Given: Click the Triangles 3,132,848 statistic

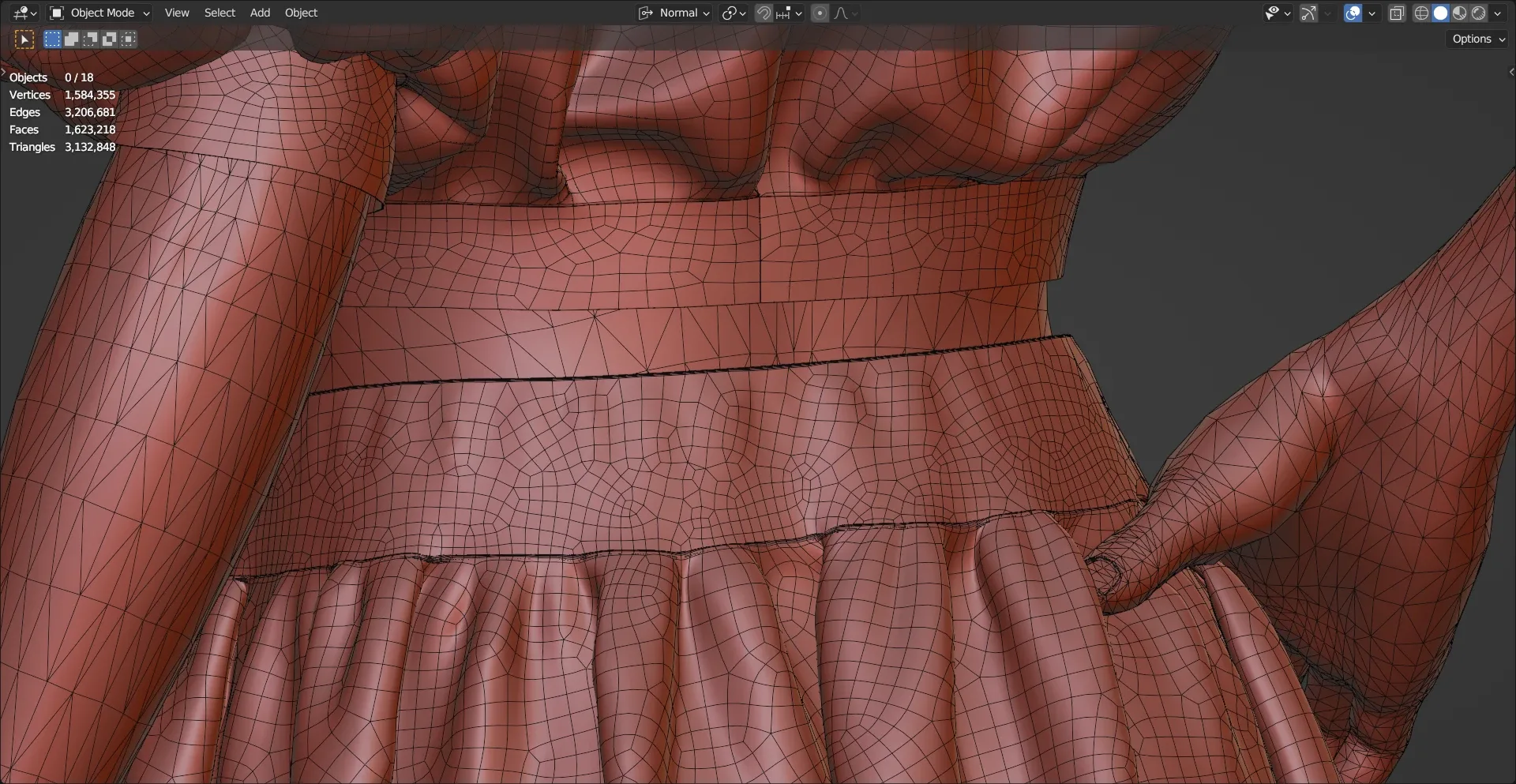Looking at the screenshot, I should click(62, 147).
